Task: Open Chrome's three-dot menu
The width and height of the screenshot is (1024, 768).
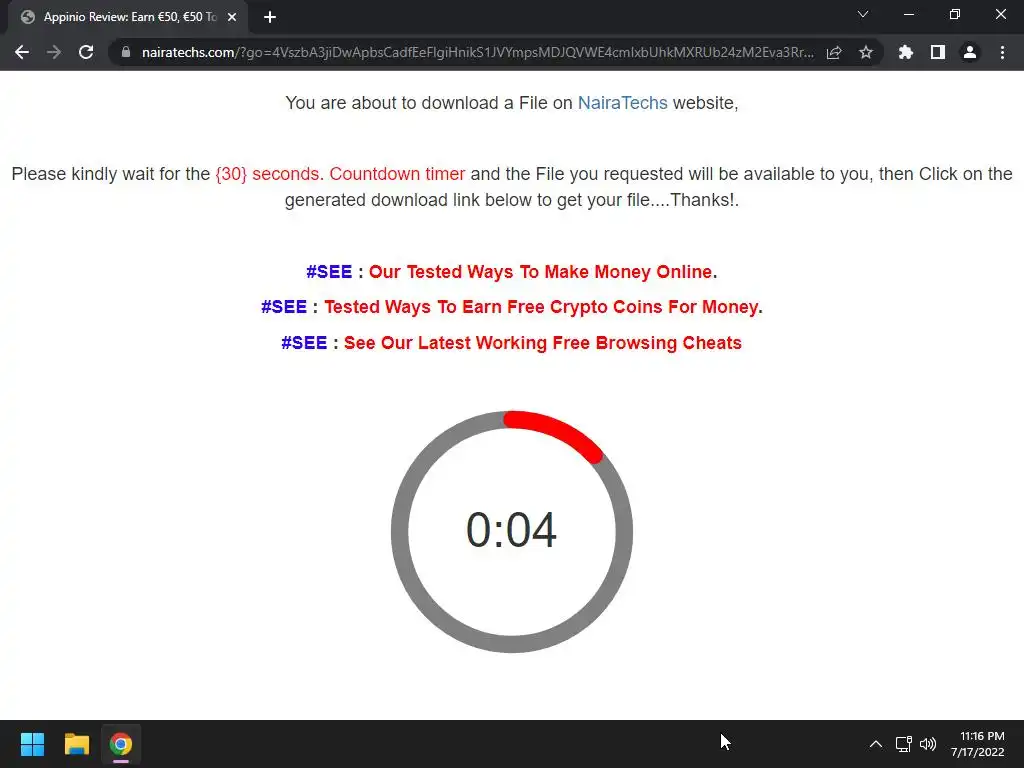Action: pos(1002,52)
